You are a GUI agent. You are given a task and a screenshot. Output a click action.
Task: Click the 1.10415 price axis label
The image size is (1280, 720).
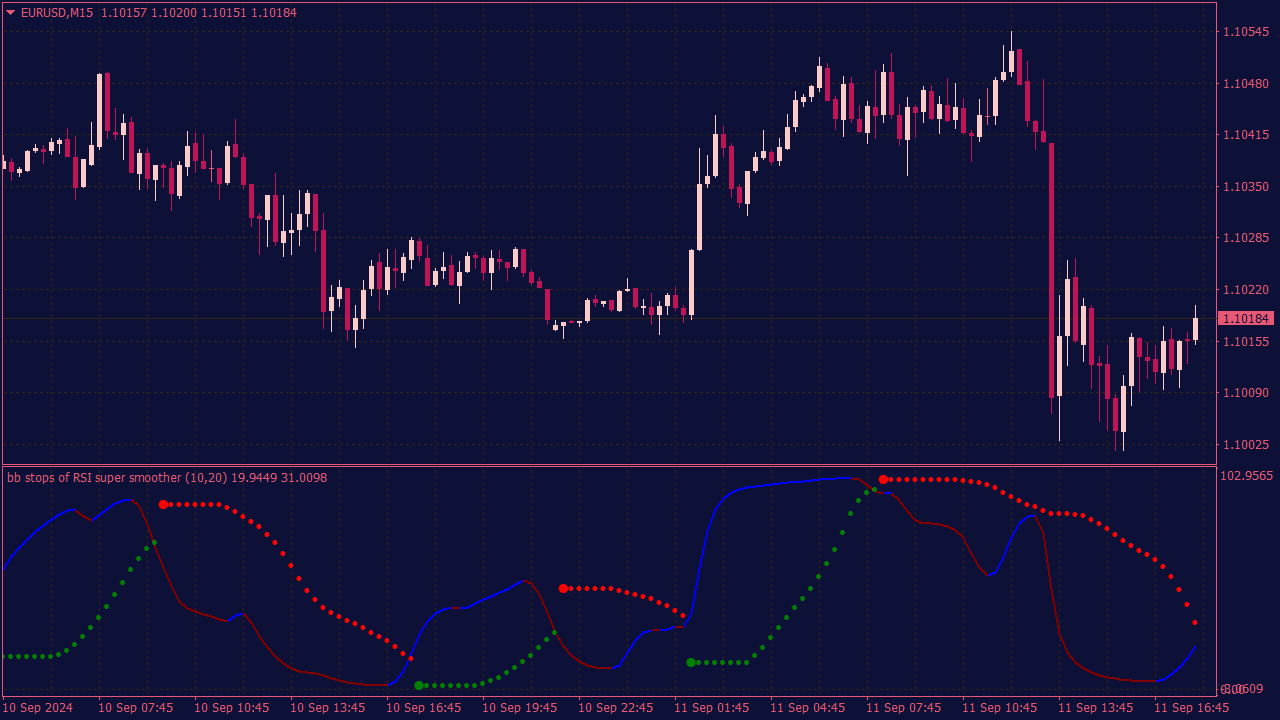click(x=1246, y=135)
